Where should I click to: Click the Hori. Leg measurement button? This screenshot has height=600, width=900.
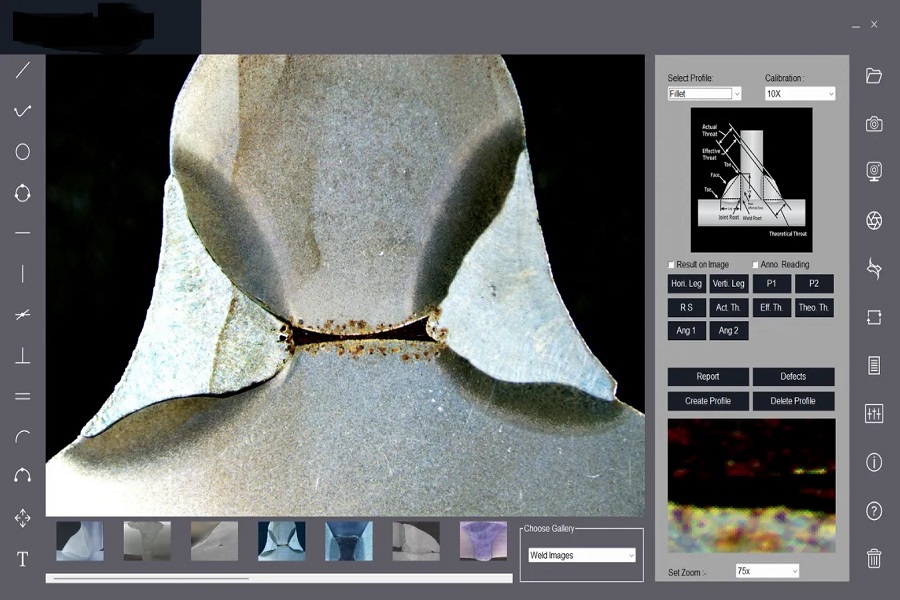tap(686, 284)
